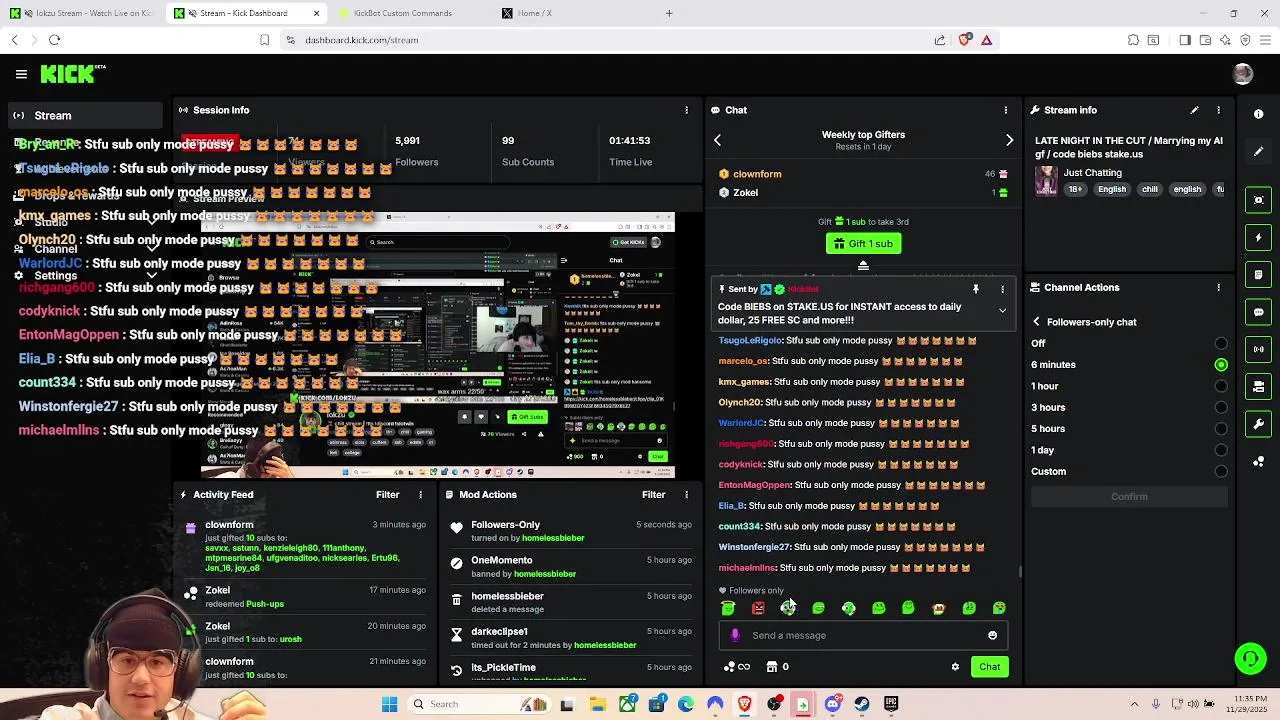Toggle the lightning bolt panel icon in sidebar
The height and width of the screenshot is (720, 1280).
(1259, 237)
